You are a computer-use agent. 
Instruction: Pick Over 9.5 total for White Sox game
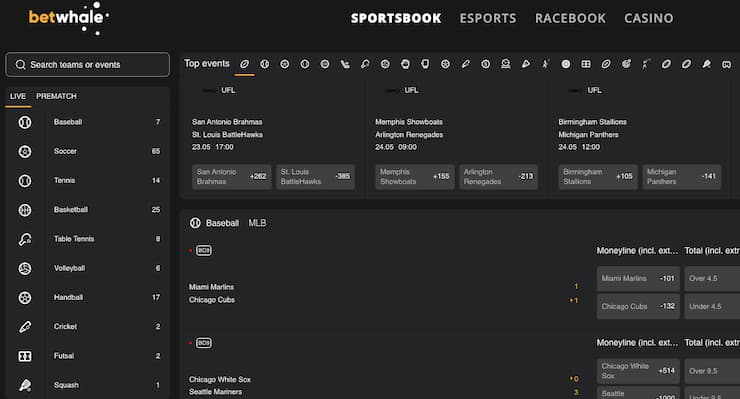712,371
